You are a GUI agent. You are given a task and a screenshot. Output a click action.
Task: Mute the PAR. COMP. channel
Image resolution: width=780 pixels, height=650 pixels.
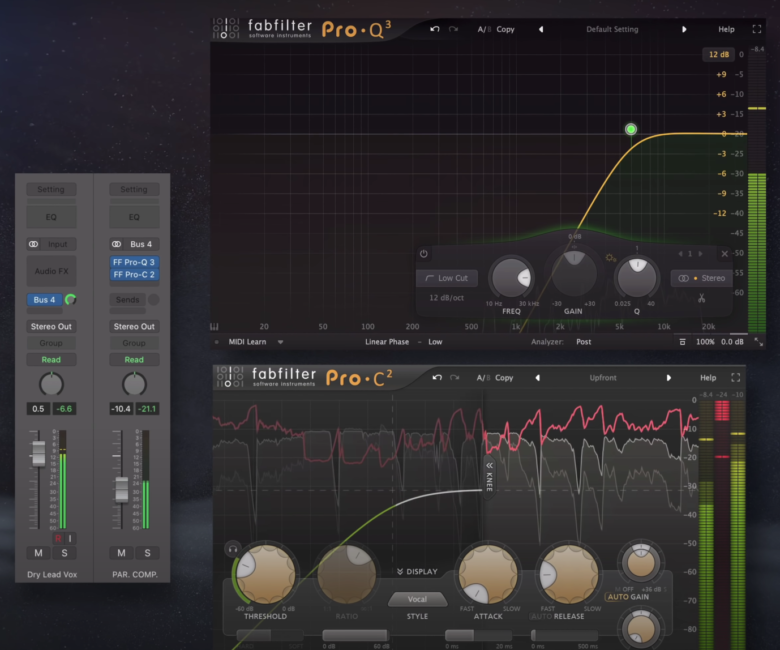[121, 553]
